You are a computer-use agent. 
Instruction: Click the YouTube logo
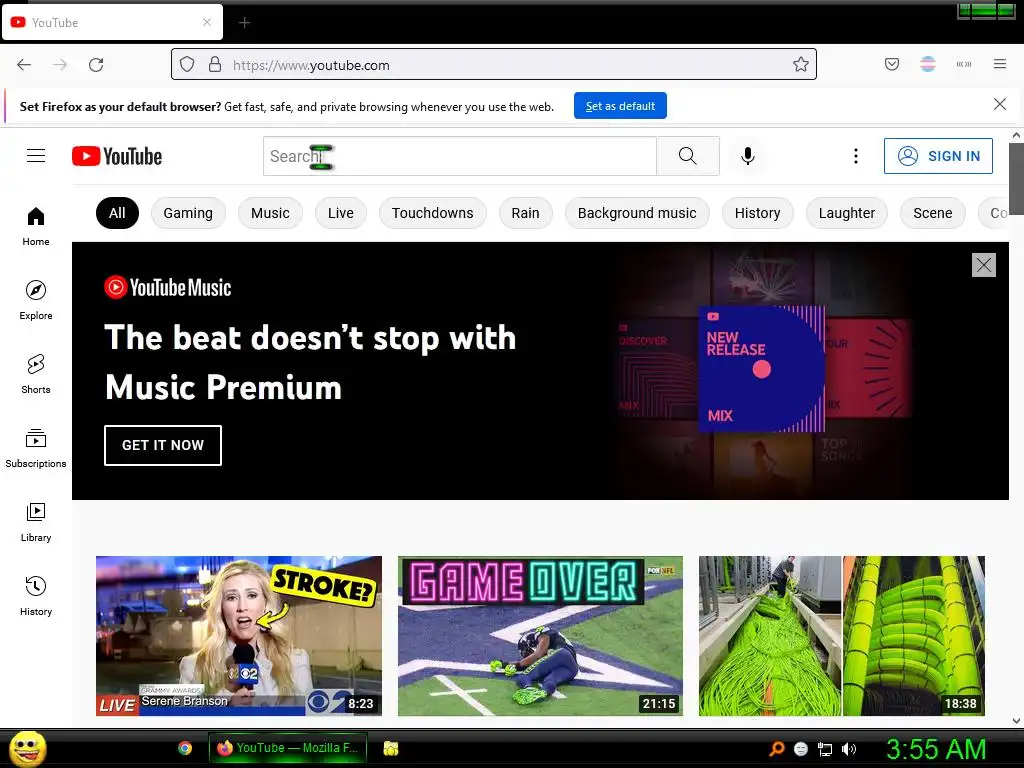[x=117, y=156]
